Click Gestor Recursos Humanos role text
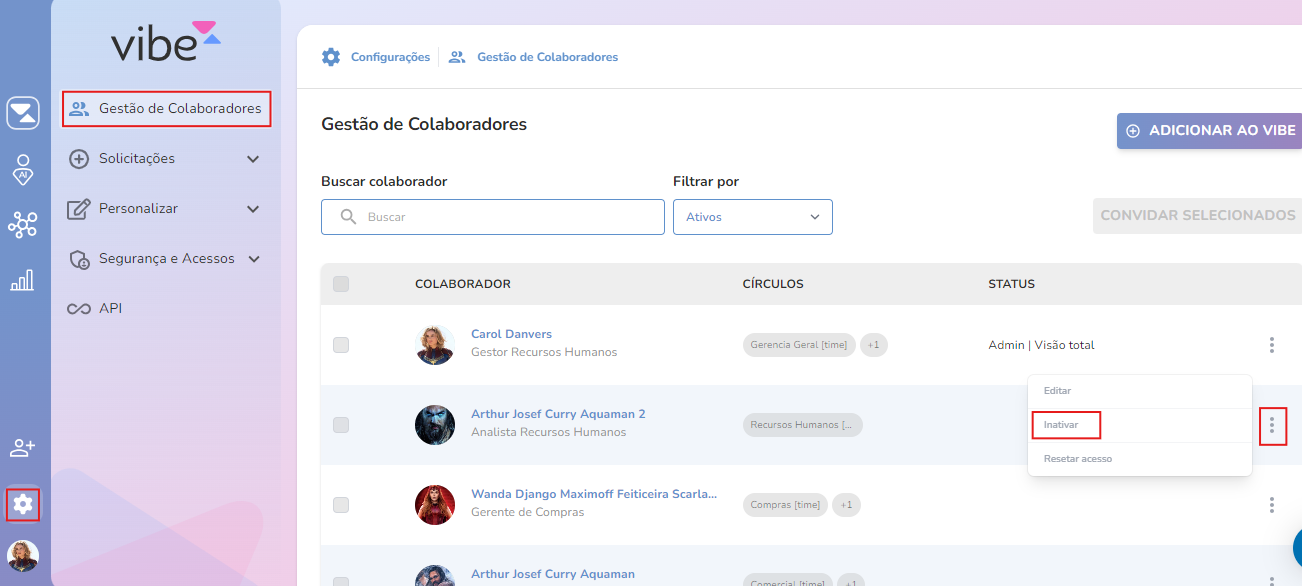 coord(544,352)
